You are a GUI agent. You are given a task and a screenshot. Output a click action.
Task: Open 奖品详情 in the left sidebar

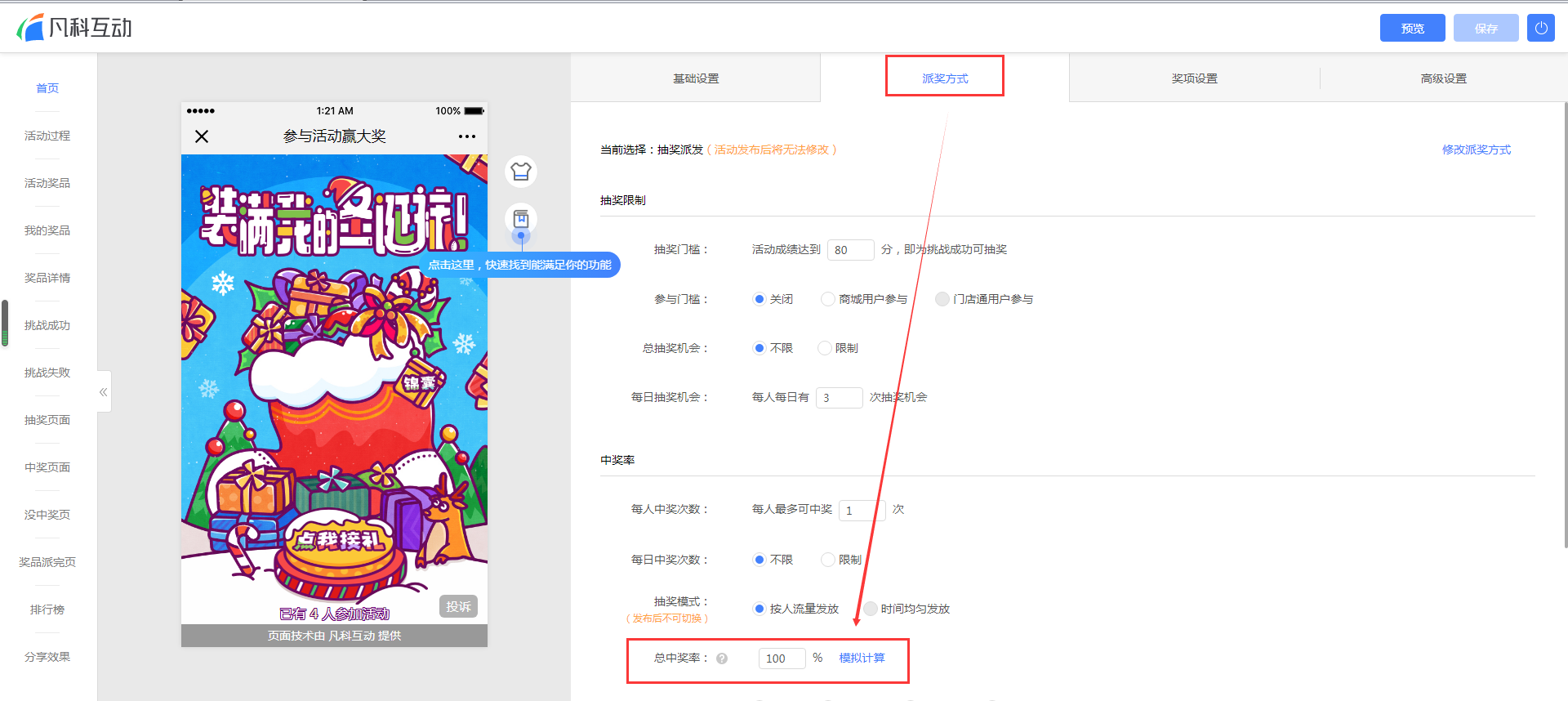pos(47,278)
